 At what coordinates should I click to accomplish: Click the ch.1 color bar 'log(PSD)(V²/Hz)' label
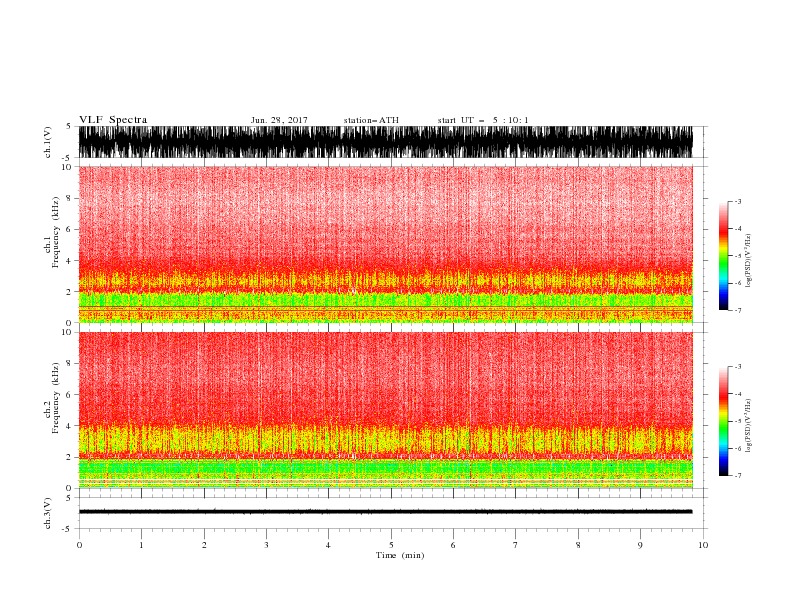748,261
